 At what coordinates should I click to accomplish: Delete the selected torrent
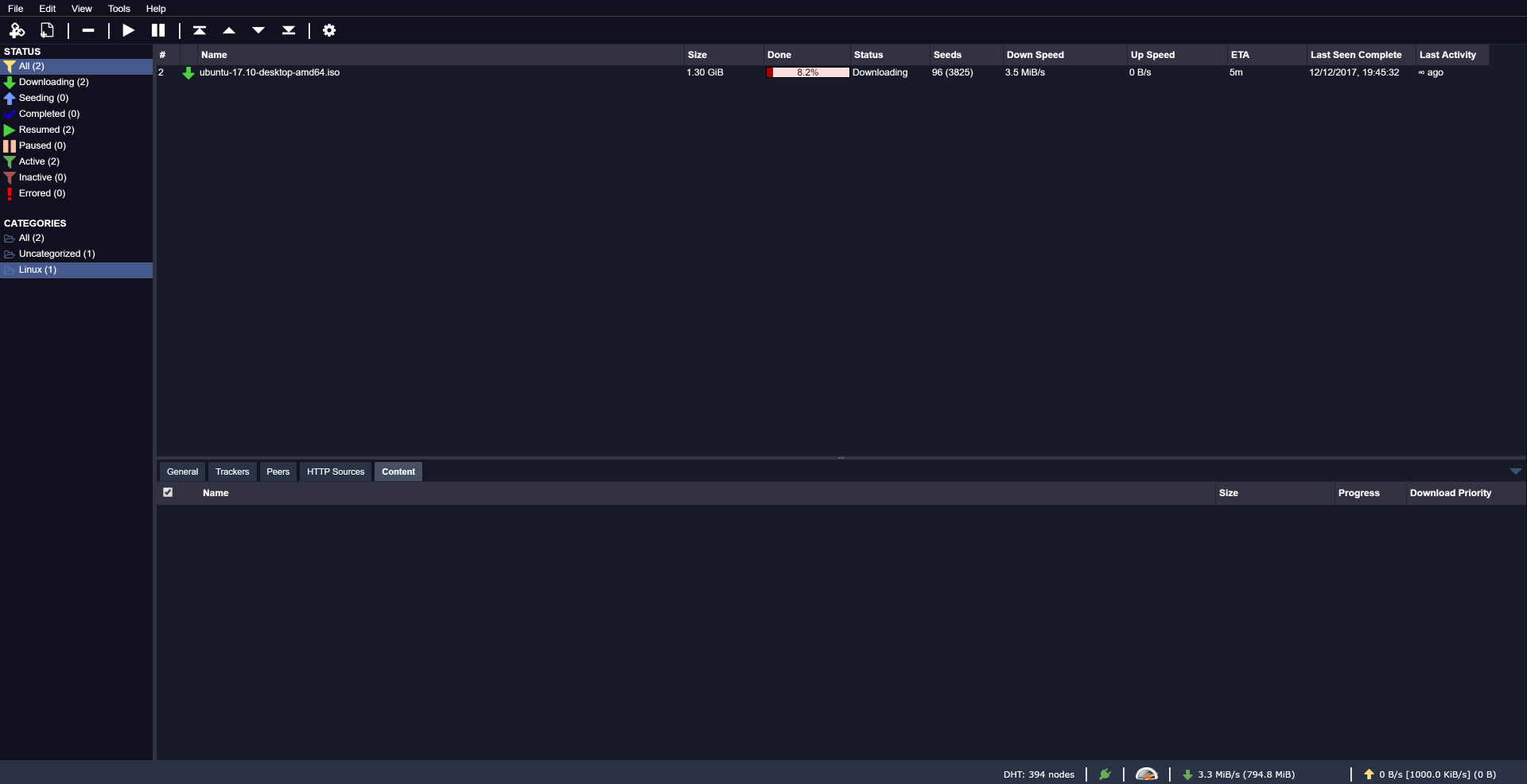click(87, 30)
